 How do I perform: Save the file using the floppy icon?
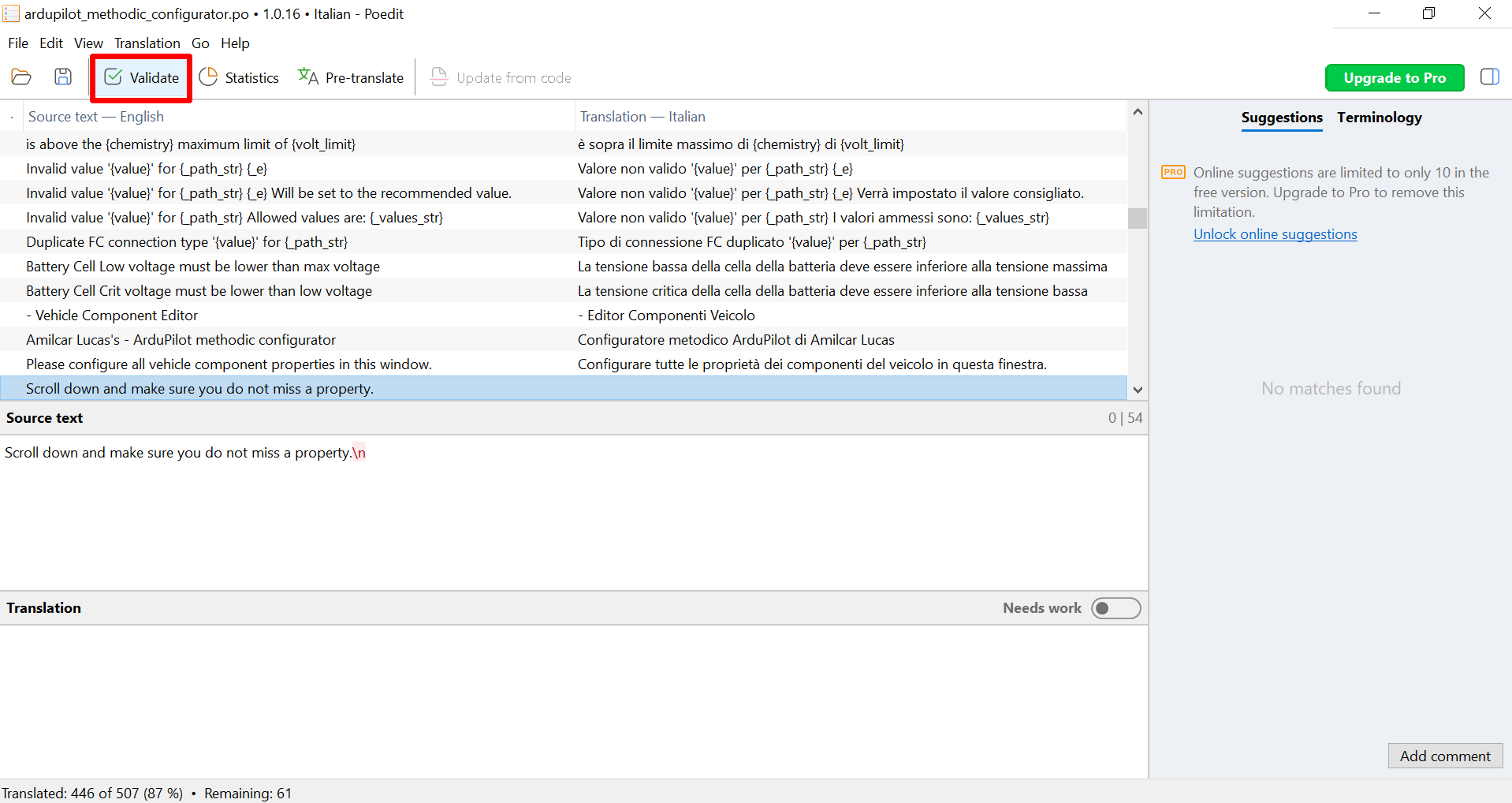click(x=63, y=77)
